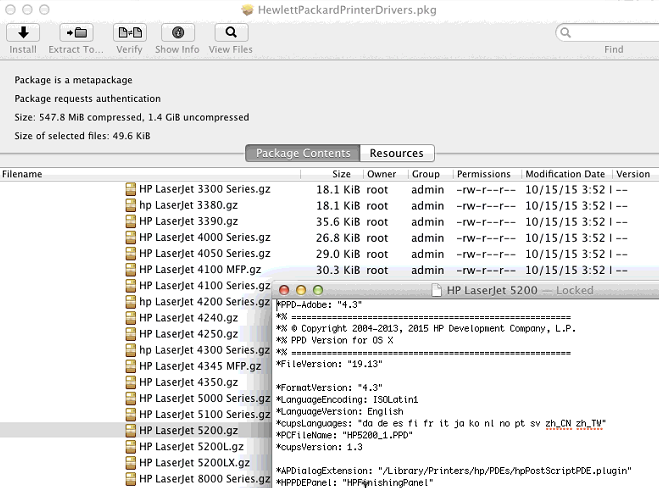This screenshot has width=659, height=488.
Task: Select the HP LaserJet 4240.gz file icon
Action: [x=131, y=318]
